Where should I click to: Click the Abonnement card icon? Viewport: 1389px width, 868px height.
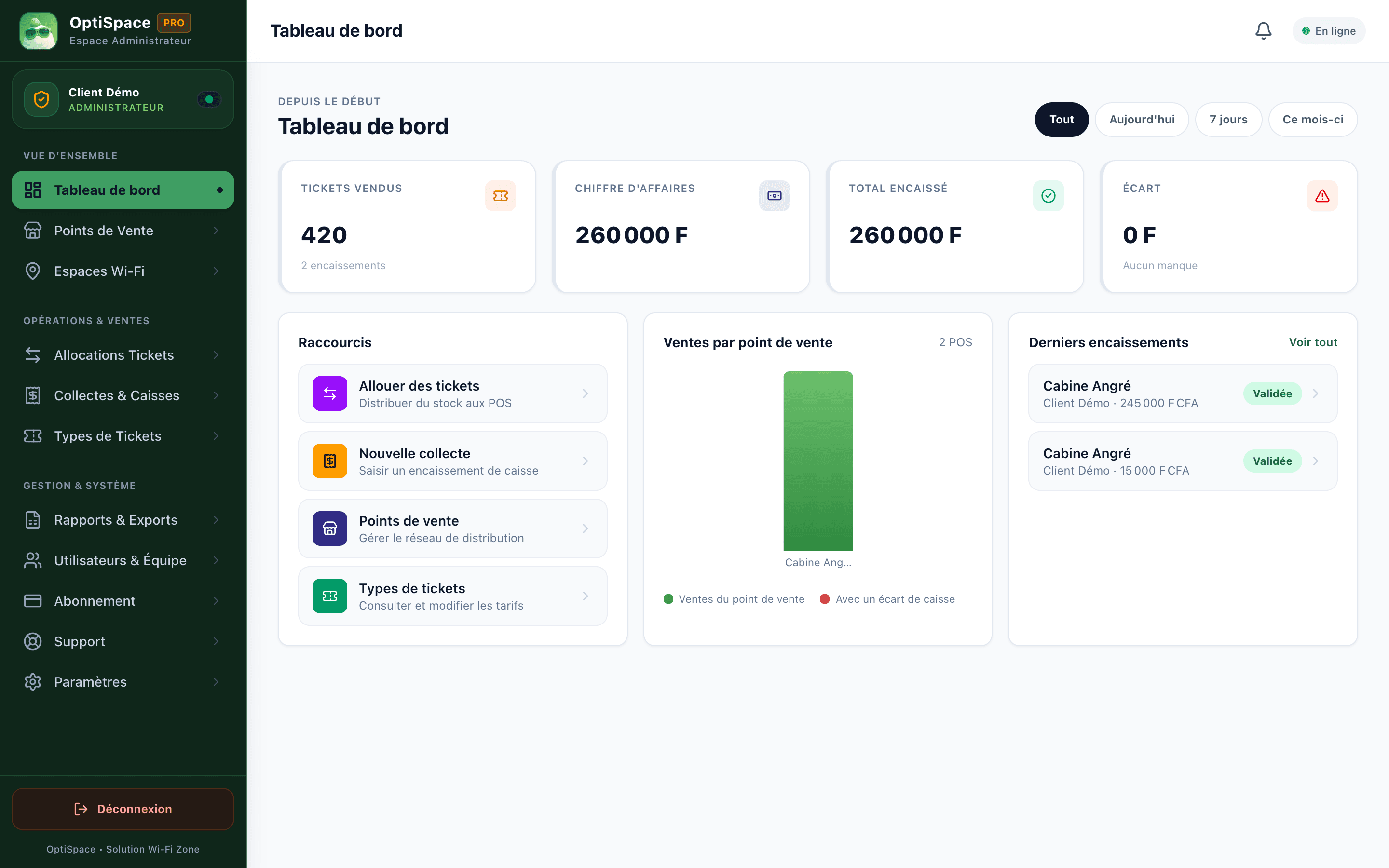pos(33,600)
